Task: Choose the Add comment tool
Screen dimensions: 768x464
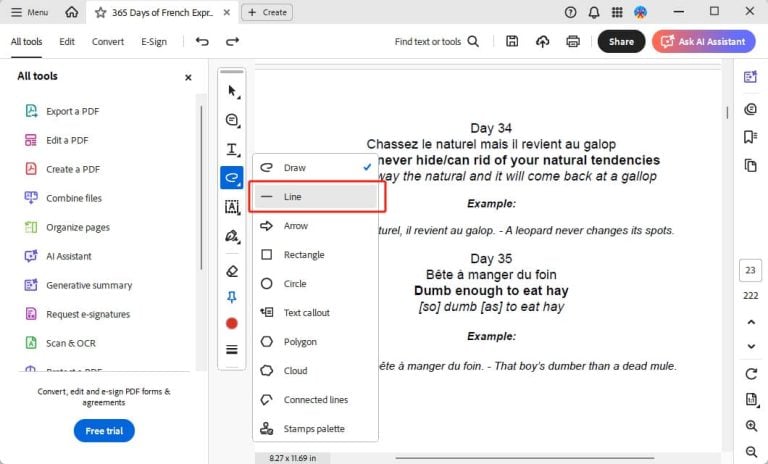Action: pos(232,120)
